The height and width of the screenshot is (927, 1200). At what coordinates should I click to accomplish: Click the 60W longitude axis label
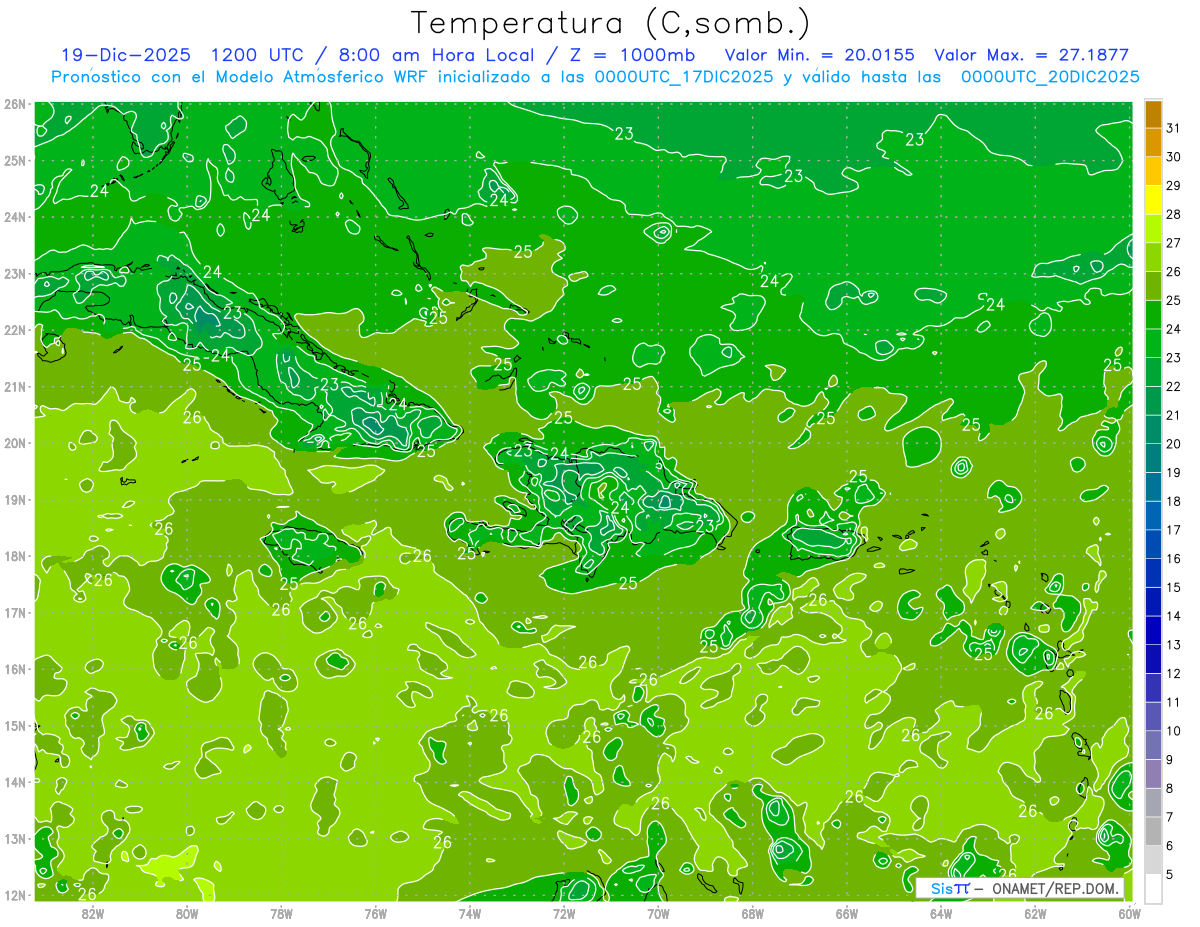tap(1129, 913)
